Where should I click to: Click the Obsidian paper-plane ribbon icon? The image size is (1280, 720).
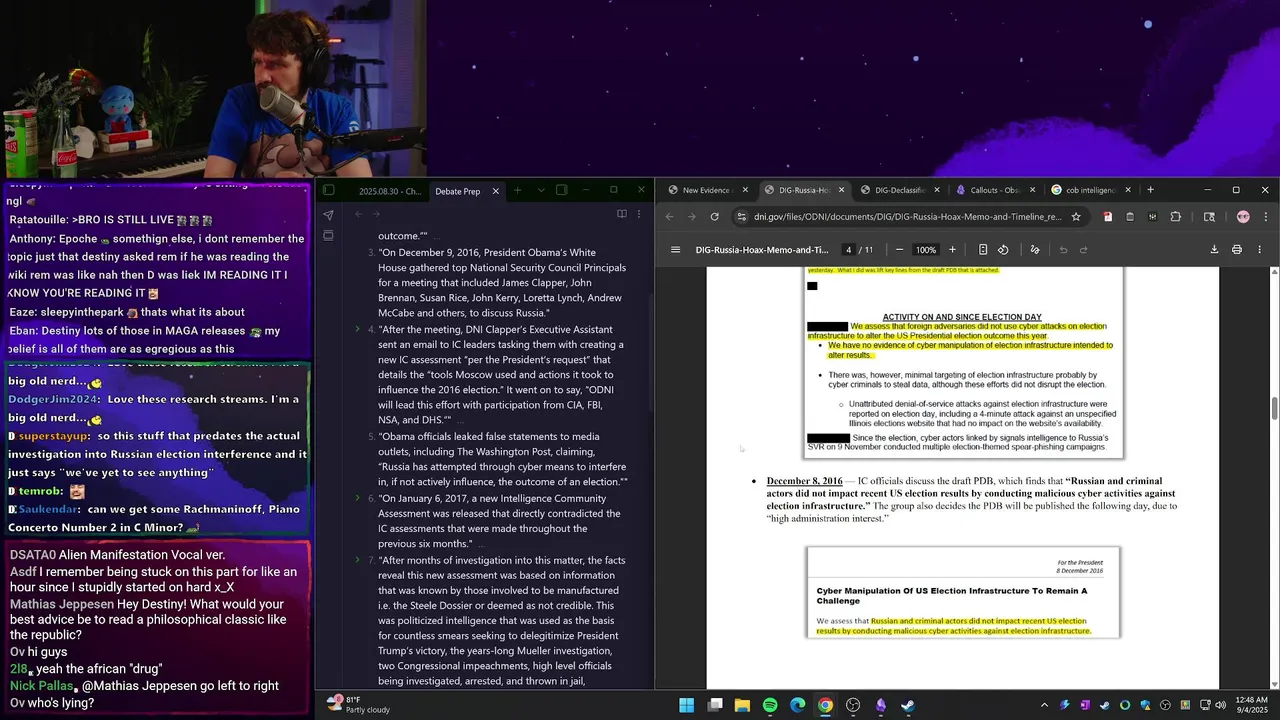[328, 215]
